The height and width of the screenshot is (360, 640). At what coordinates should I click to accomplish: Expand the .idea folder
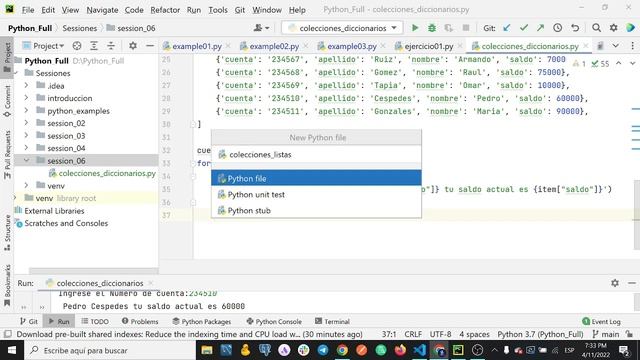[27, 85]
